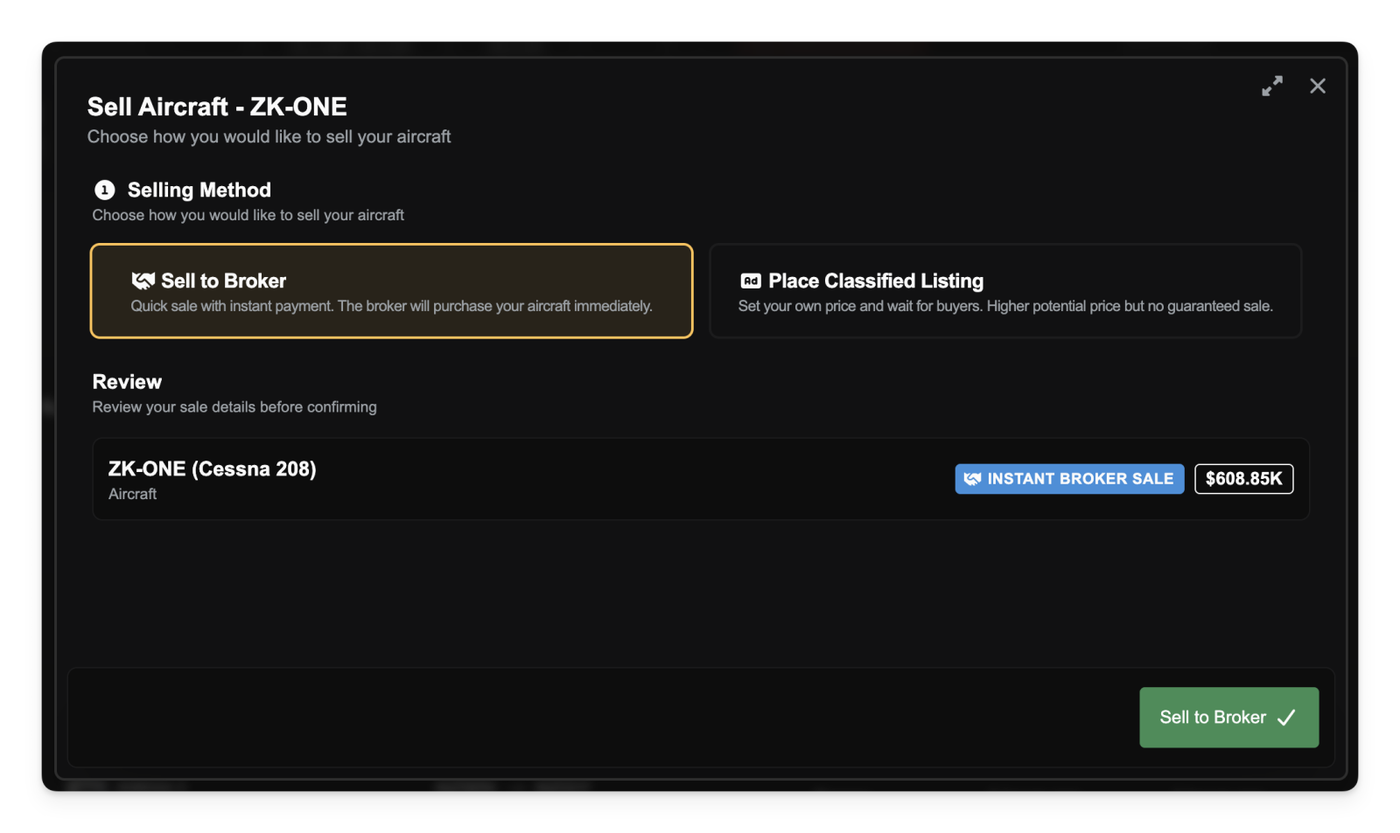Click the Sell Aircraft - ZK-ONE title

coord(217,107)
